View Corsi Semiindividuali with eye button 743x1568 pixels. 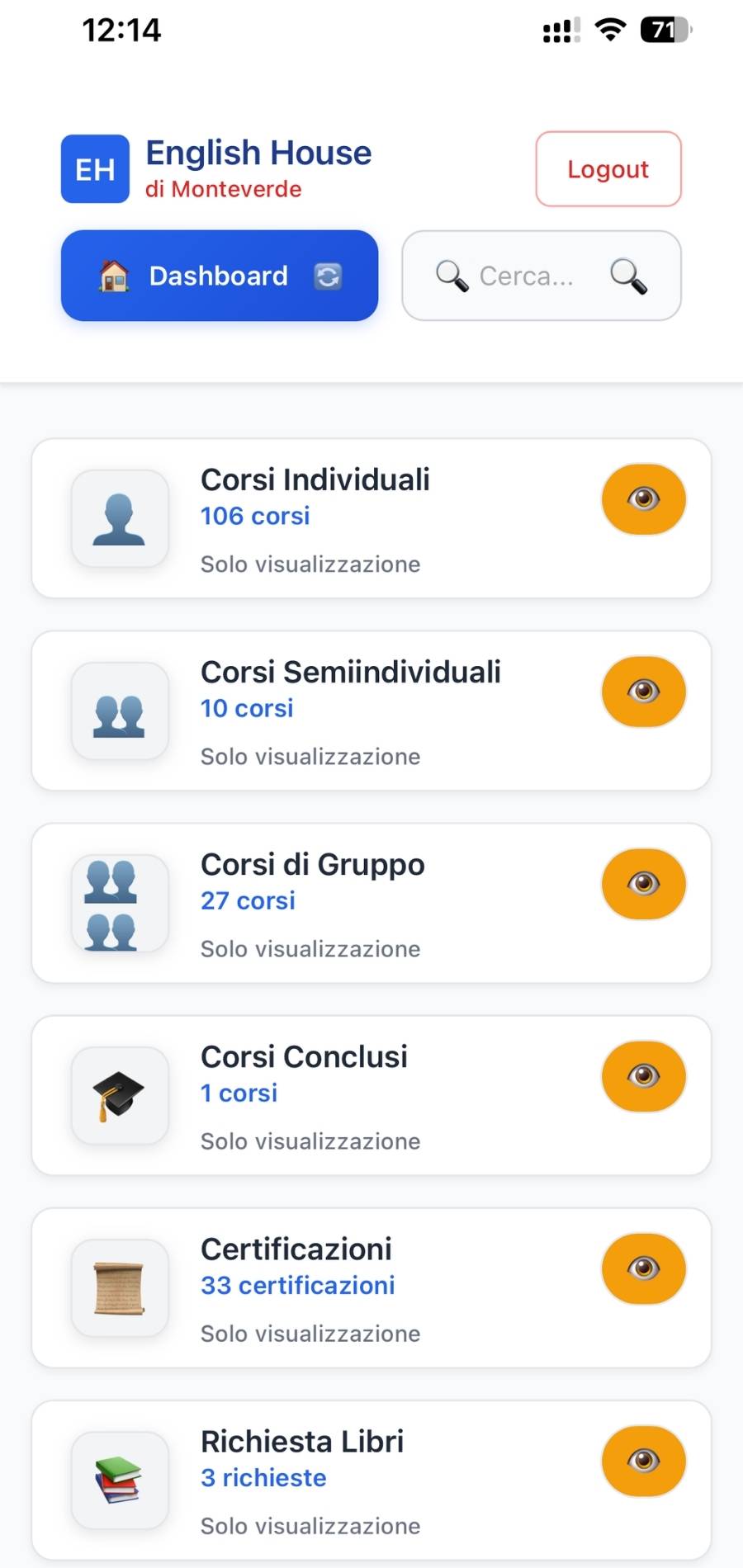pyautogui.click(x=643, y=692)
